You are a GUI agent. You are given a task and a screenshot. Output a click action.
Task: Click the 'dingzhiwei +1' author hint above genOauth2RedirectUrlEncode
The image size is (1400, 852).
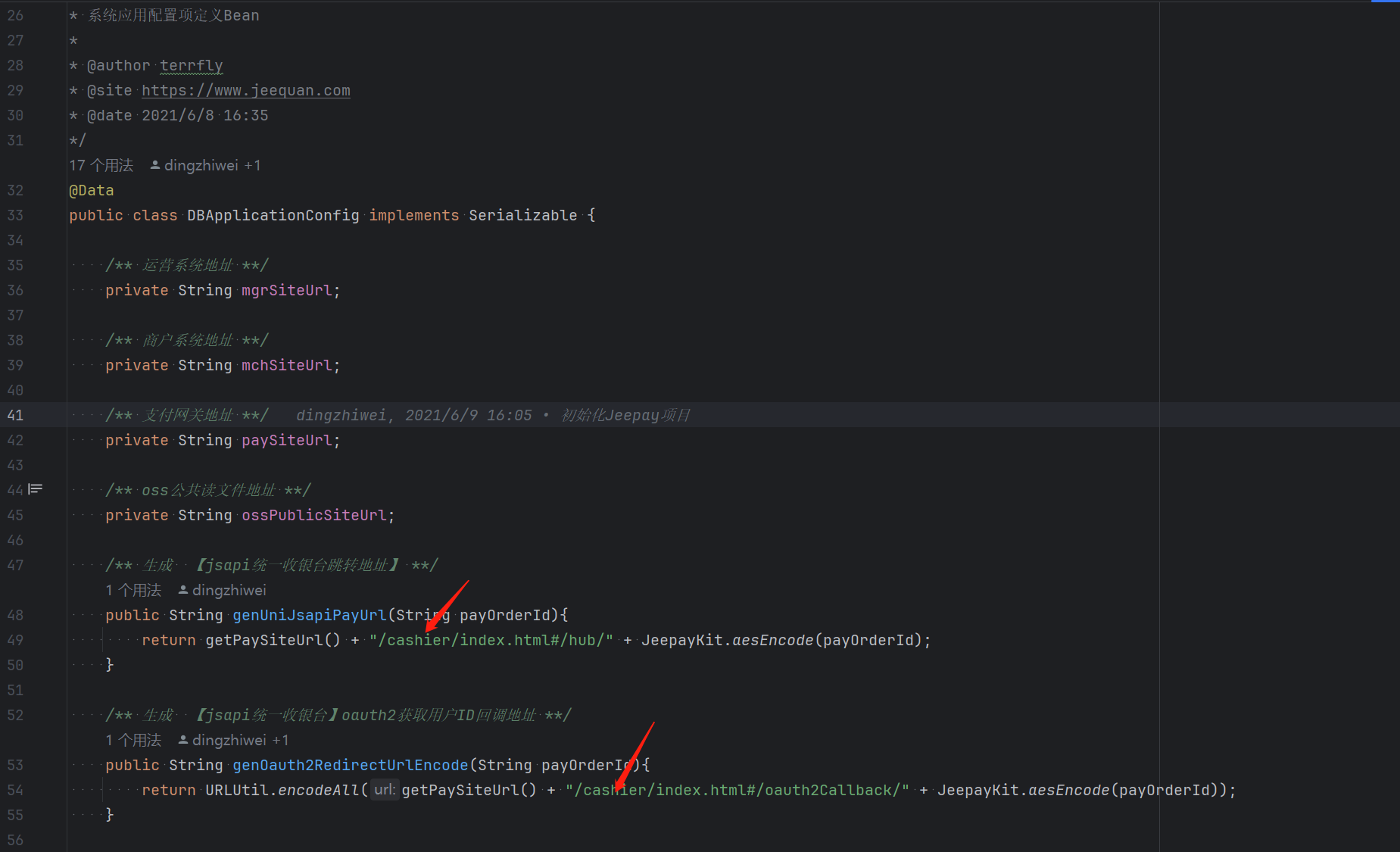[x=233, y=740]
